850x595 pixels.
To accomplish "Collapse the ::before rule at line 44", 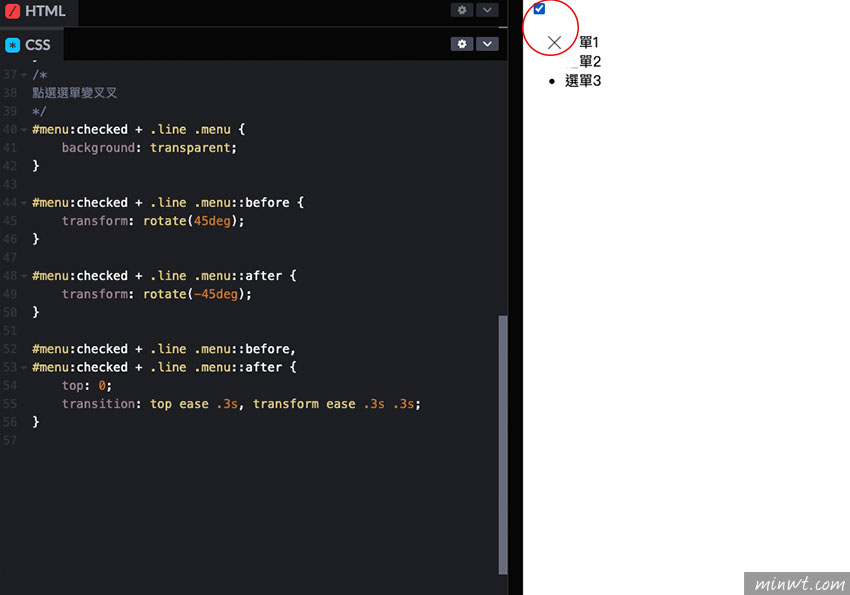I will pyautogui.click(x=24, y=203).
